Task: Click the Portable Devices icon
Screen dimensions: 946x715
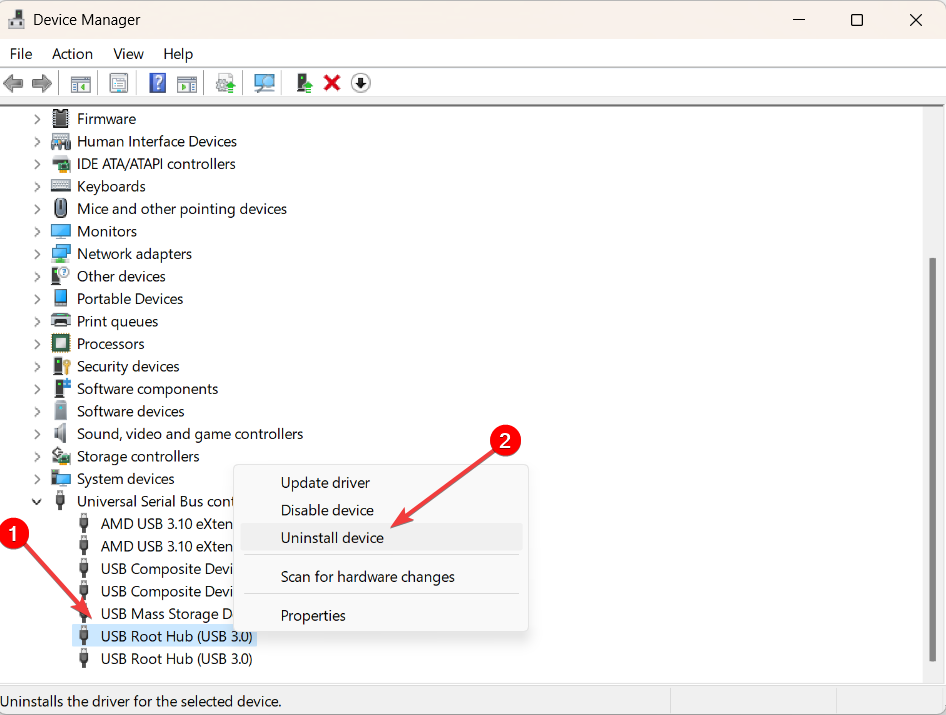Action: (x=61, y=298)
